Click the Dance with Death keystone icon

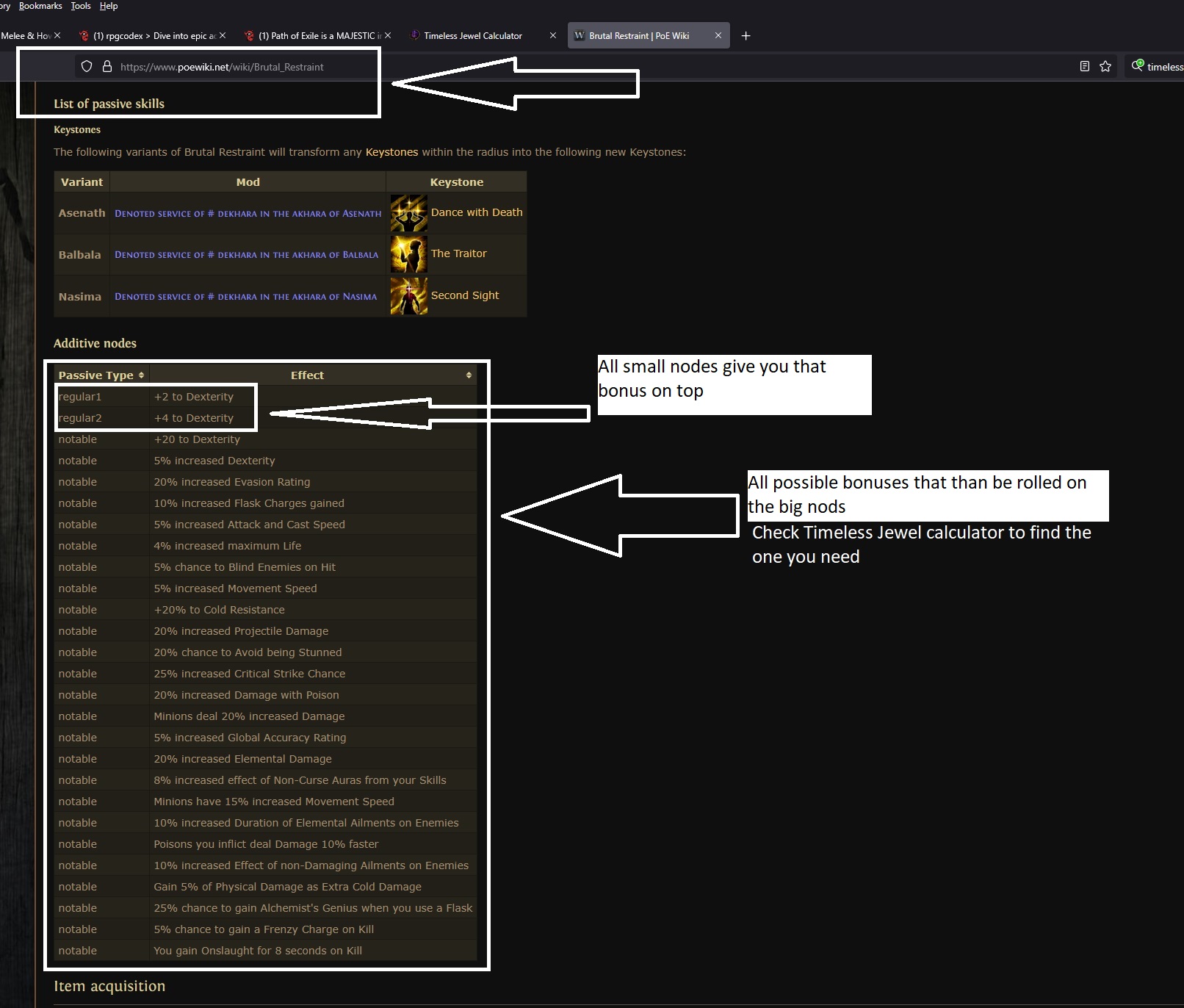(x=409, y=213)
